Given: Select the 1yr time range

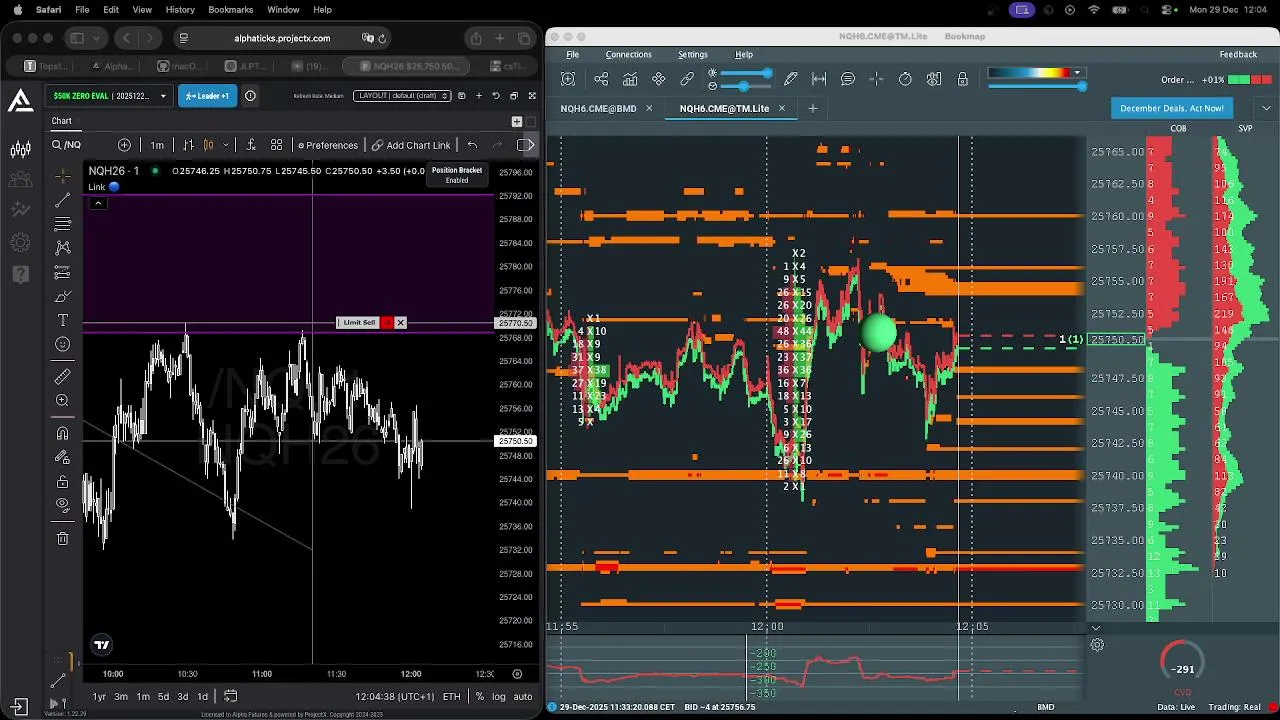Looking at the screenshot, I should tap(99, 696).
